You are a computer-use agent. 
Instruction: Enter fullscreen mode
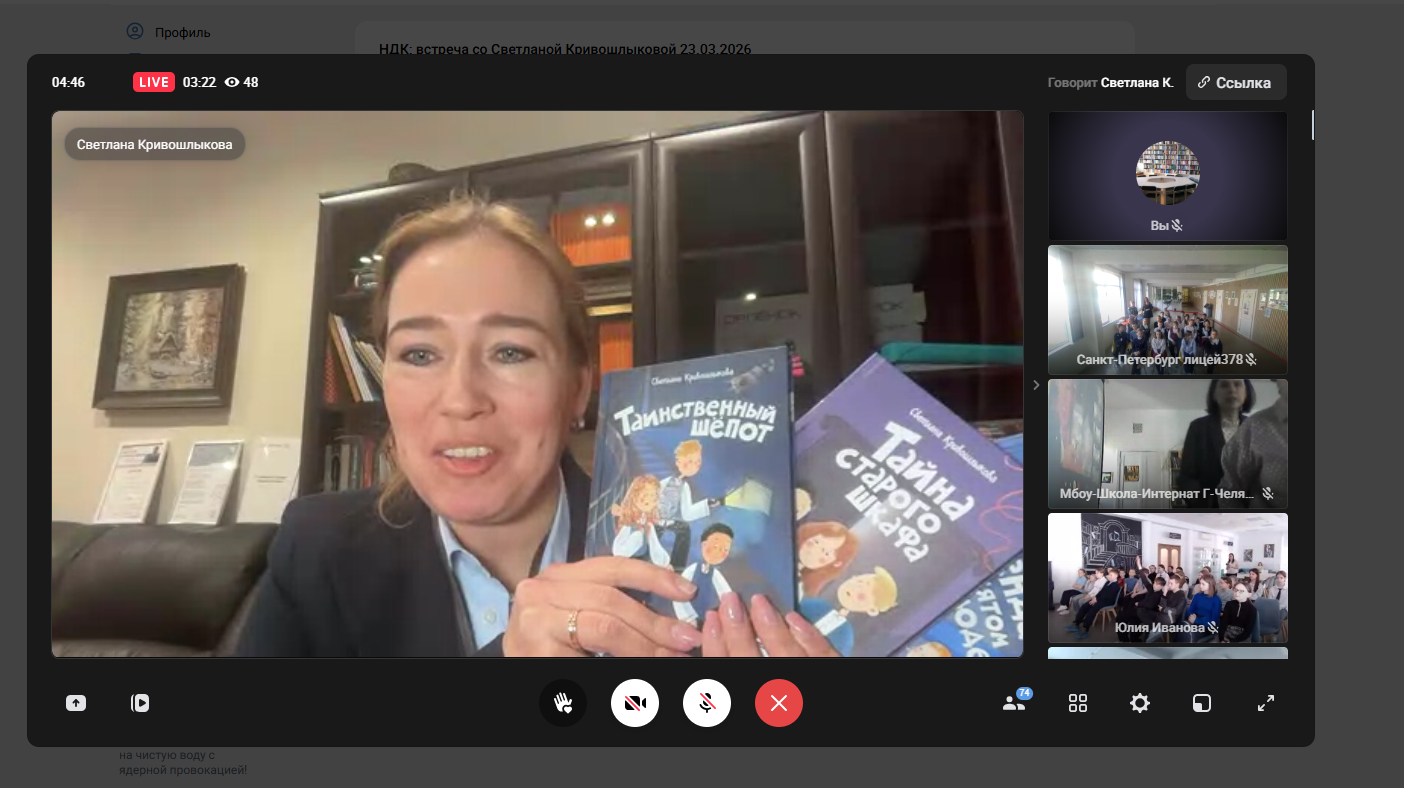coord(1266,703)
